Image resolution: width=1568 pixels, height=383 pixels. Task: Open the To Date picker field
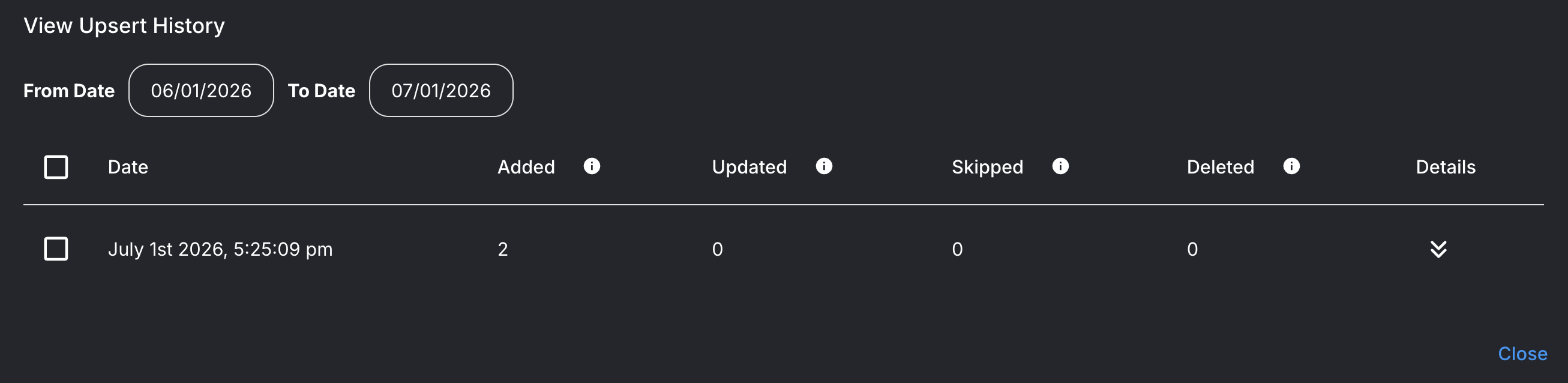coord(440,90)
